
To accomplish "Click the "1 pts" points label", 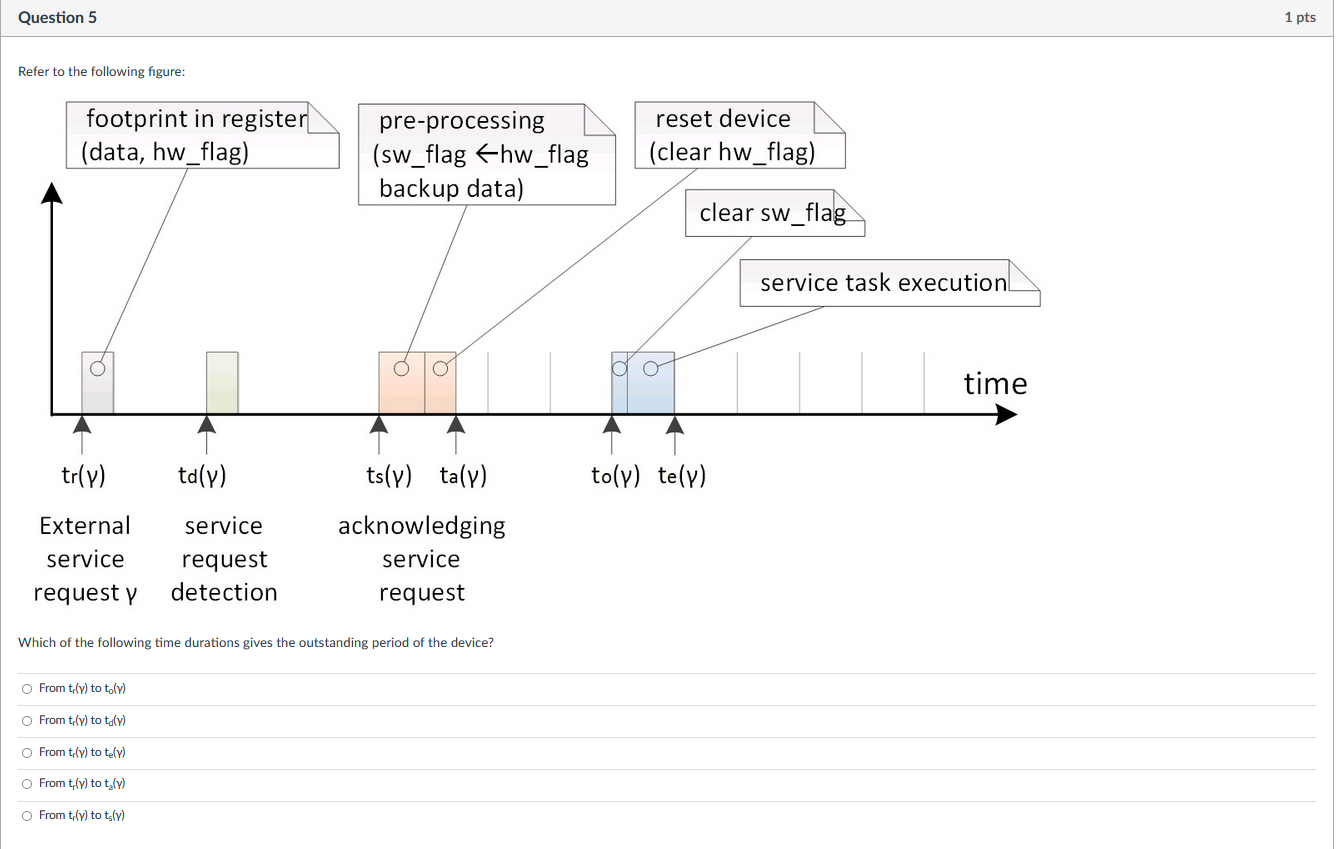I will (x=1300, y=17).
